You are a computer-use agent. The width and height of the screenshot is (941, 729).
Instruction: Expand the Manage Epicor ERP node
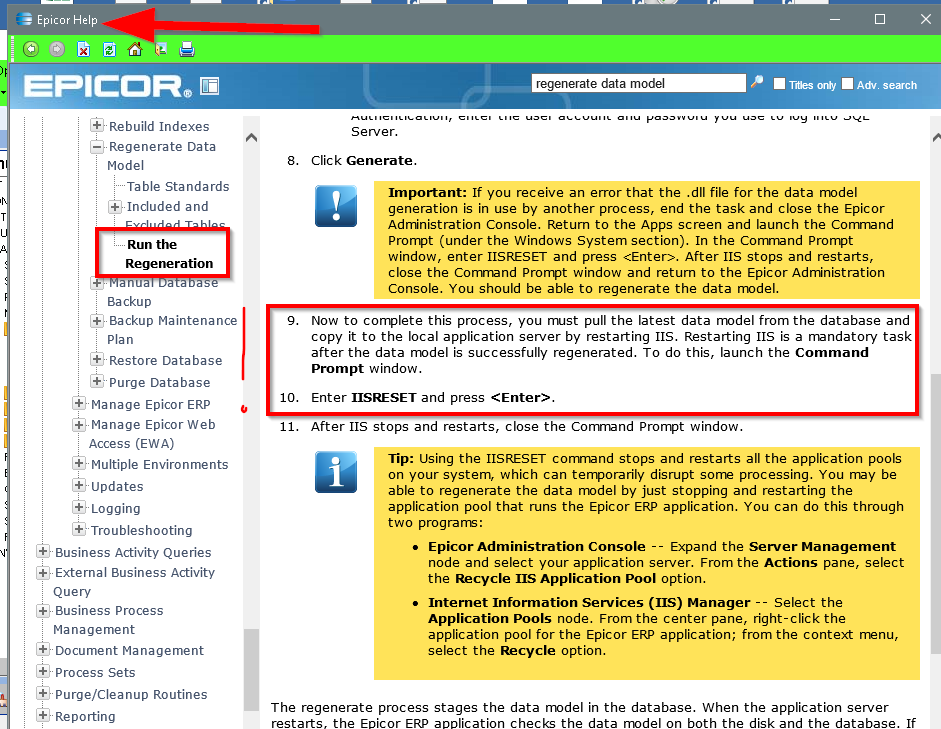pyautogui.click(x=79, y=404)
